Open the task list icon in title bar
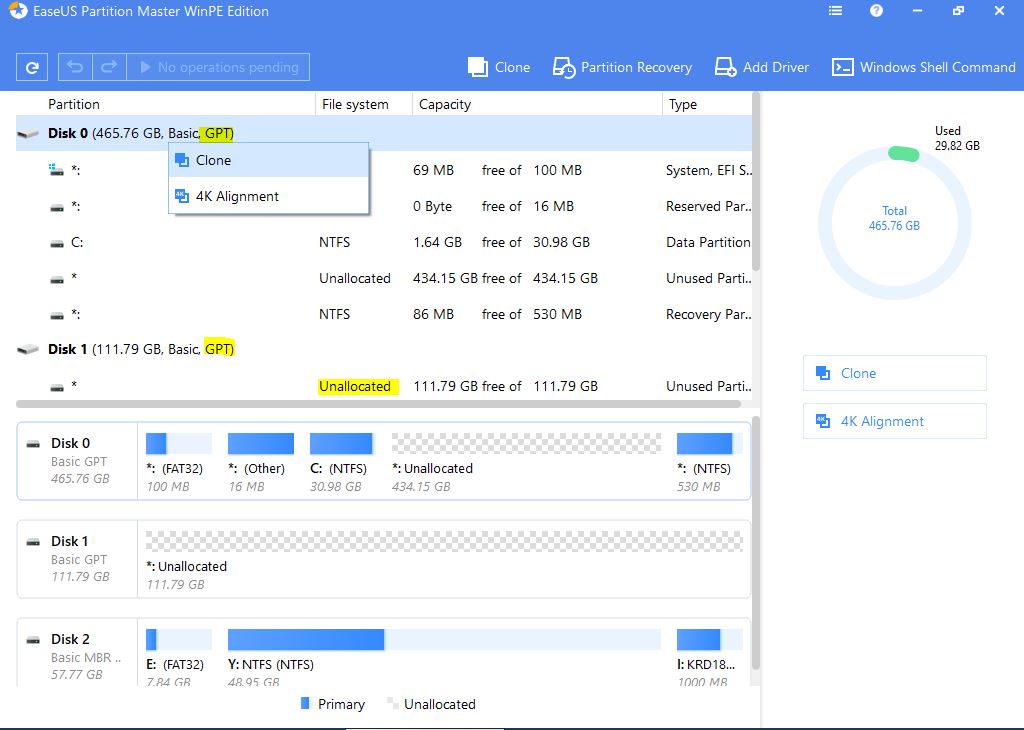 coord(836,11)
